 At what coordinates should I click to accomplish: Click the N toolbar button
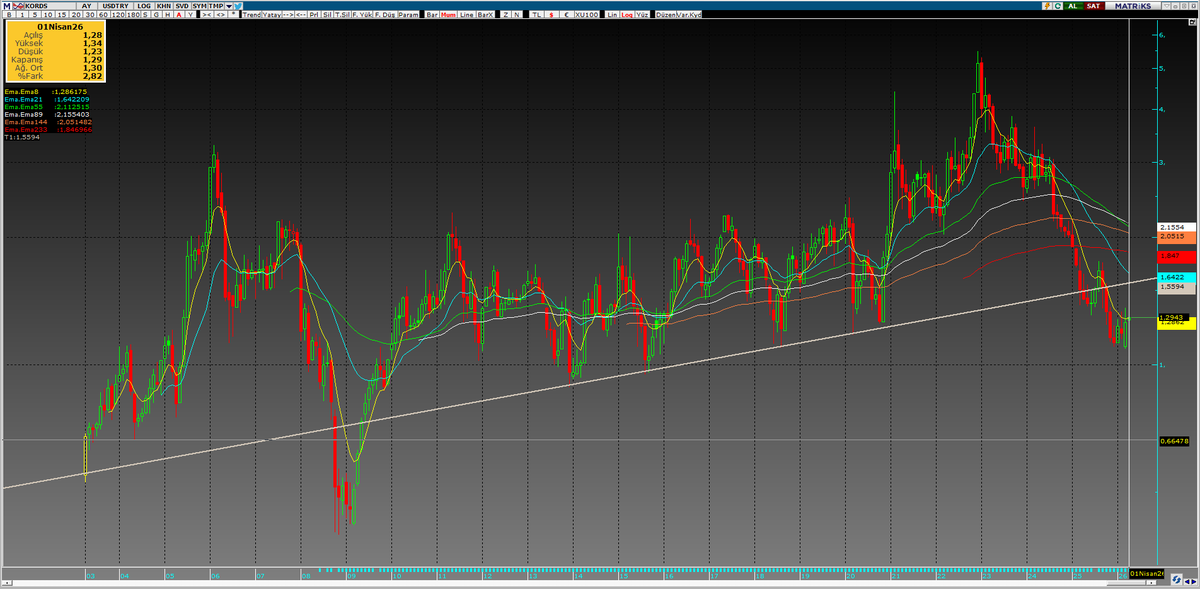516,15
